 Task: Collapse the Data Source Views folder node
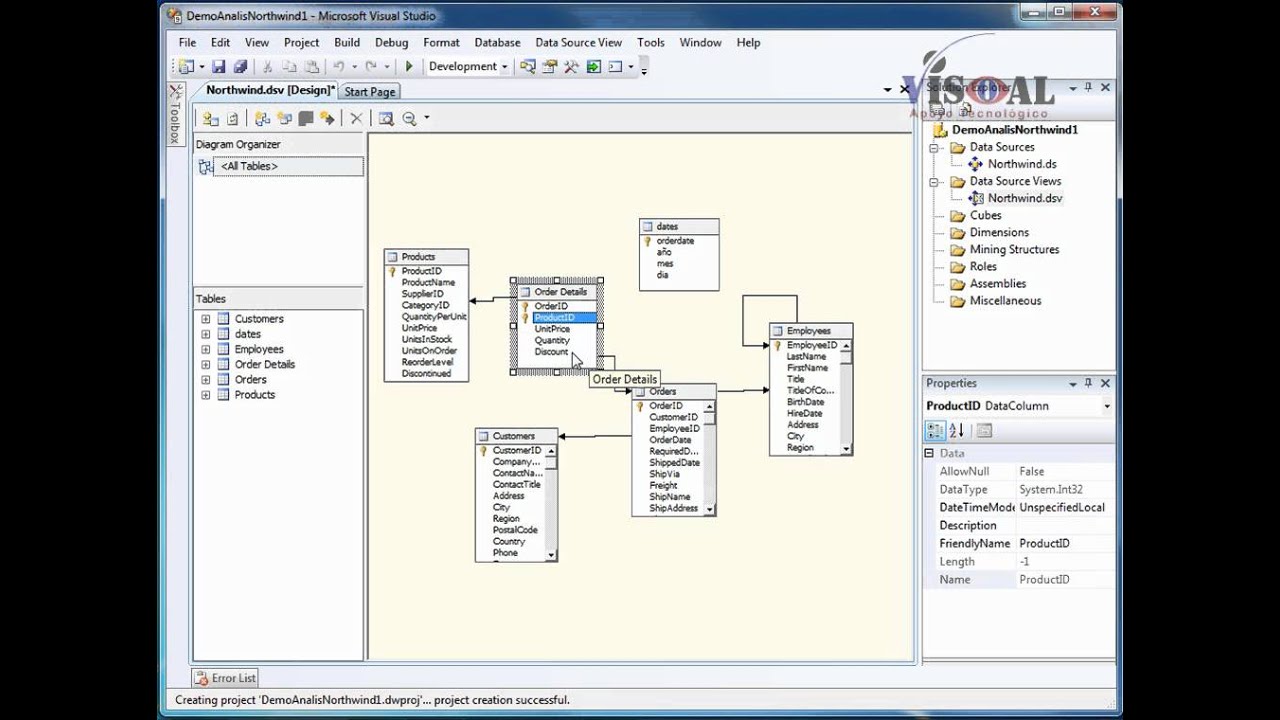click(935, 182)
